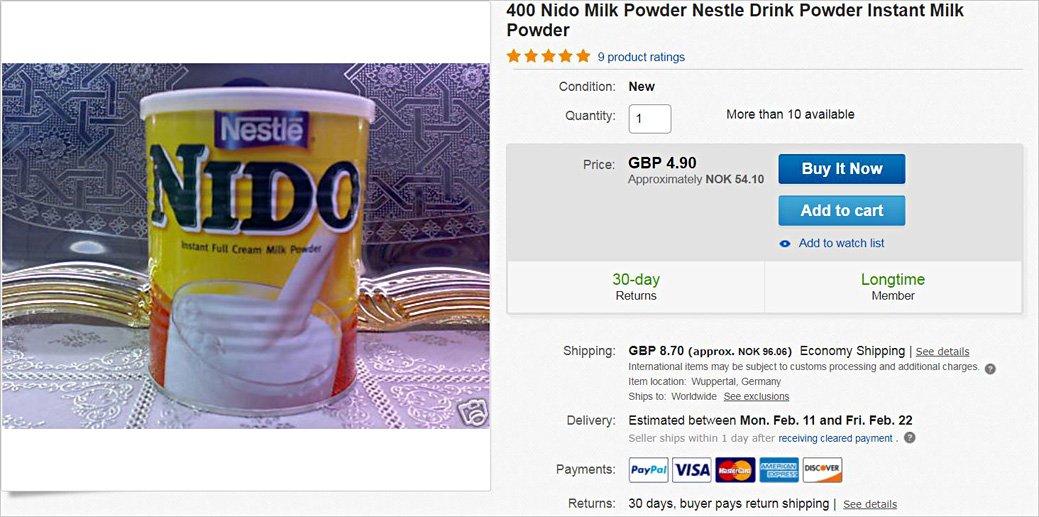Click the MasterCard payment icon
Screen dimensions: 1039x517
[x=735, y=470]
